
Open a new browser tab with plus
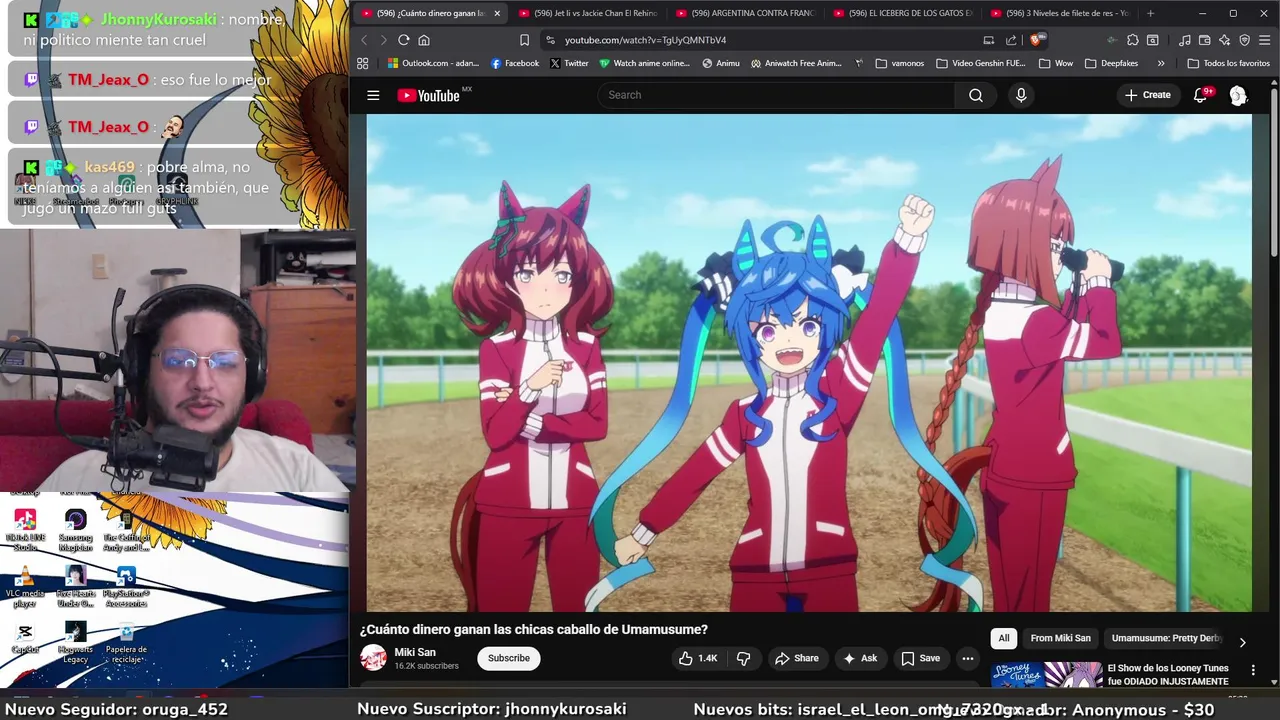1150,13
